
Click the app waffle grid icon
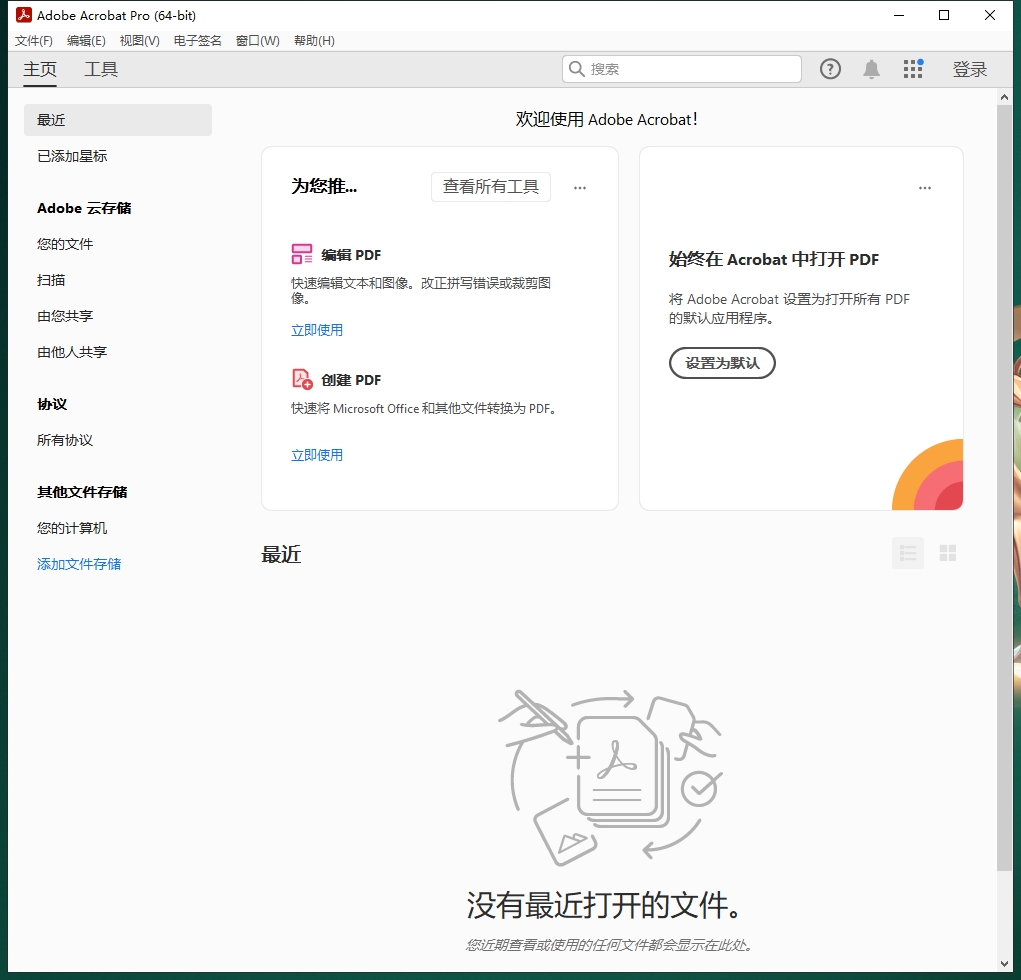click(913, 68)
